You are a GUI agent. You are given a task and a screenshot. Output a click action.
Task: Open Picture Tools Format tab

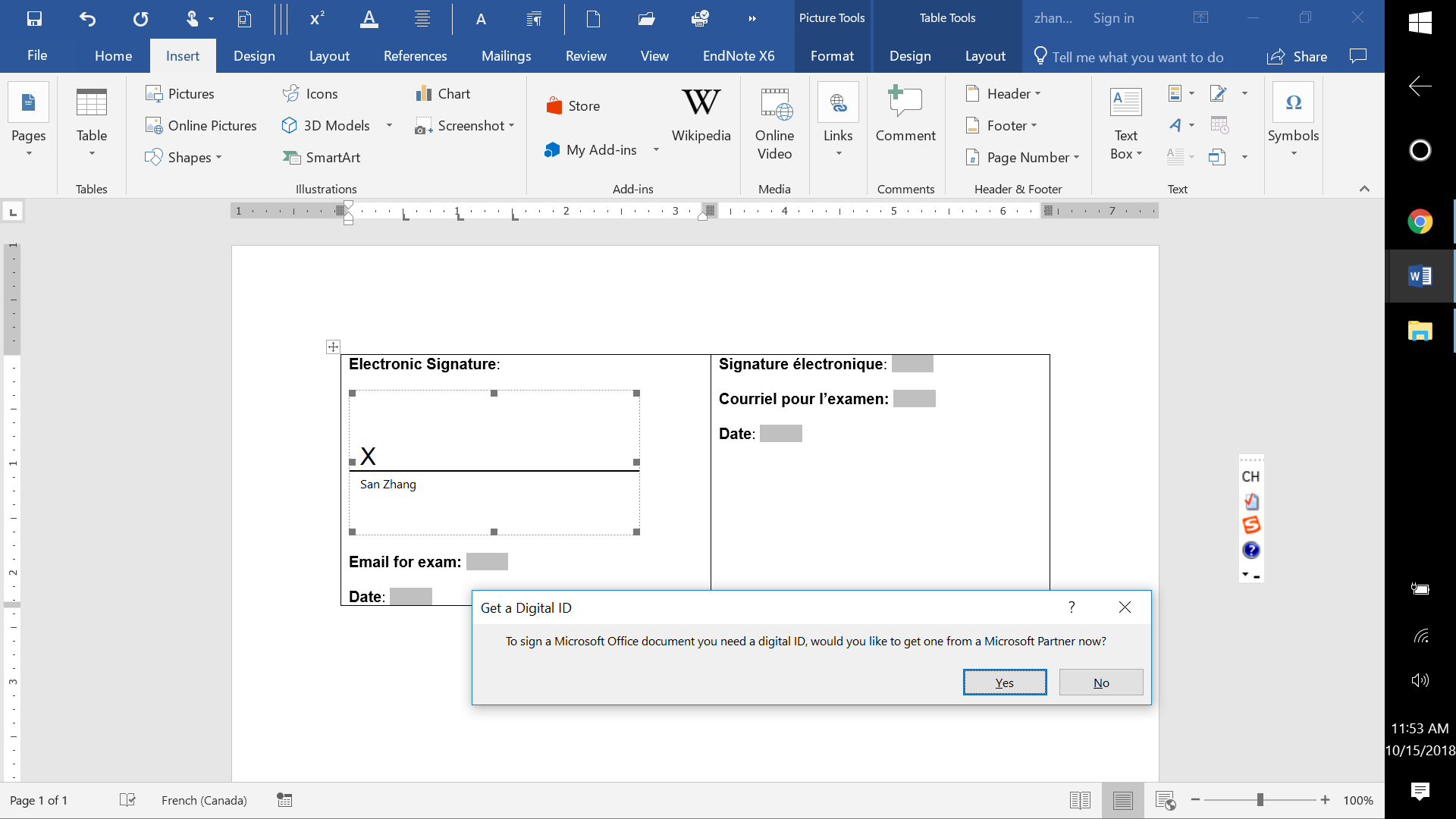pyautogui.click(x=832, y=56)
